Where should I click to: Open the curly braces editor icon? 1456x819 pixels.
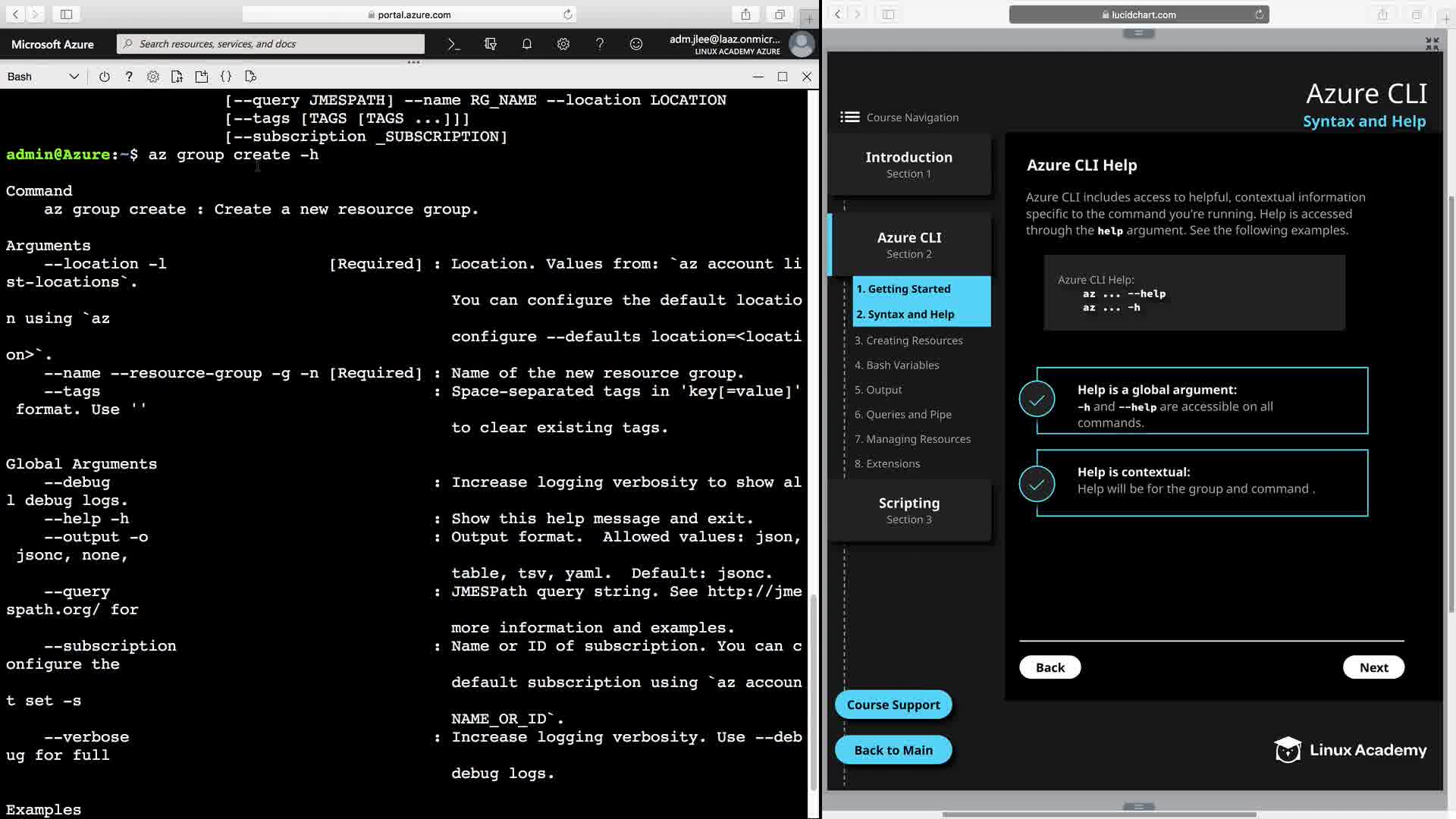(x=225, y=77)
